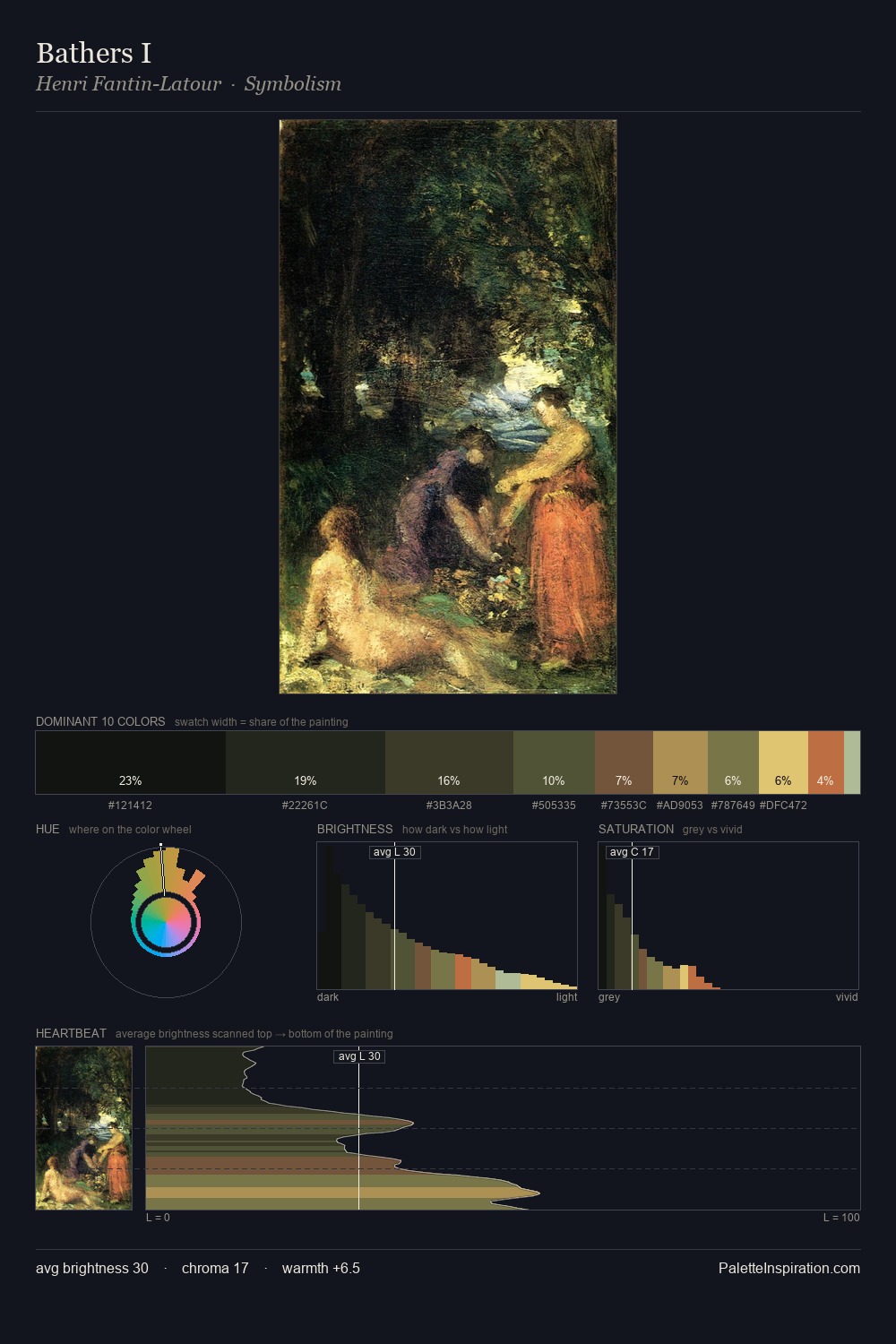
Task: Select the #121412 near-black swatch at 23%
Action: tap(131, 762)
